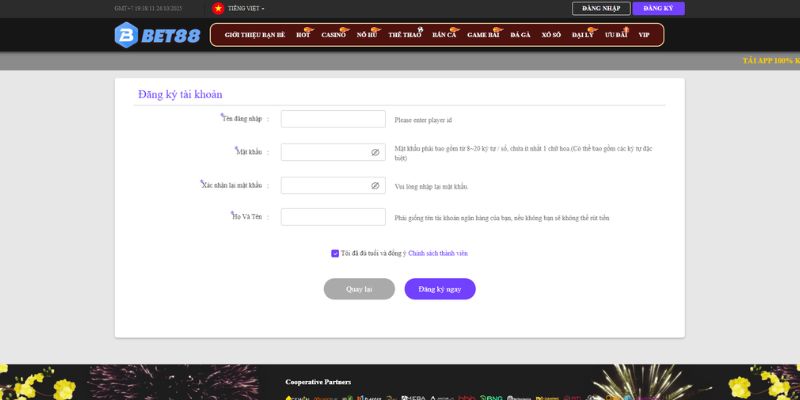Focus the Họ Và Tên input field
This screenshot has height=400, width=800.
pyautogui.click(x=333, y=217)
